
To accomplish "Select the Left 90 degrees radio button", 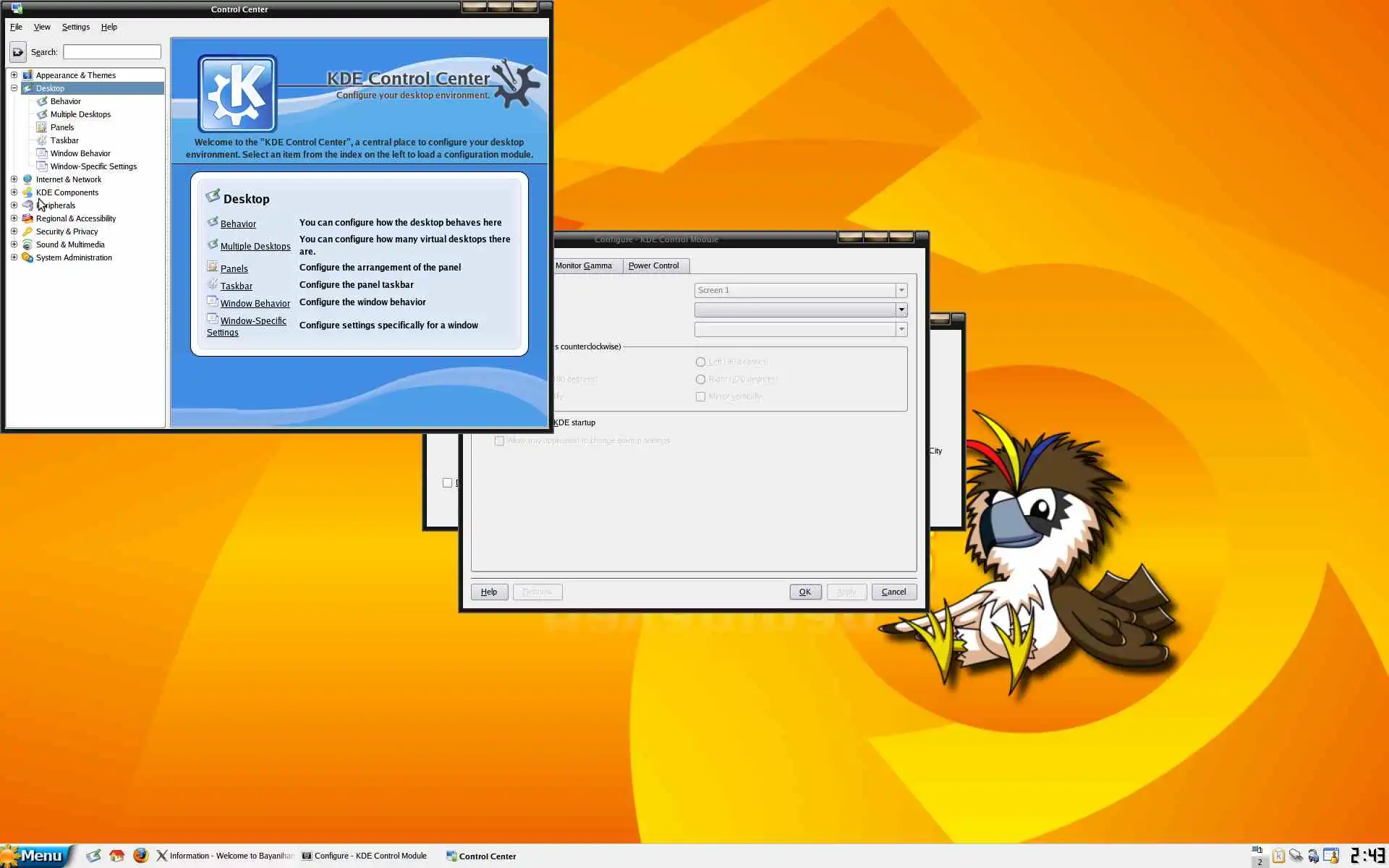I will coord(700,362).
